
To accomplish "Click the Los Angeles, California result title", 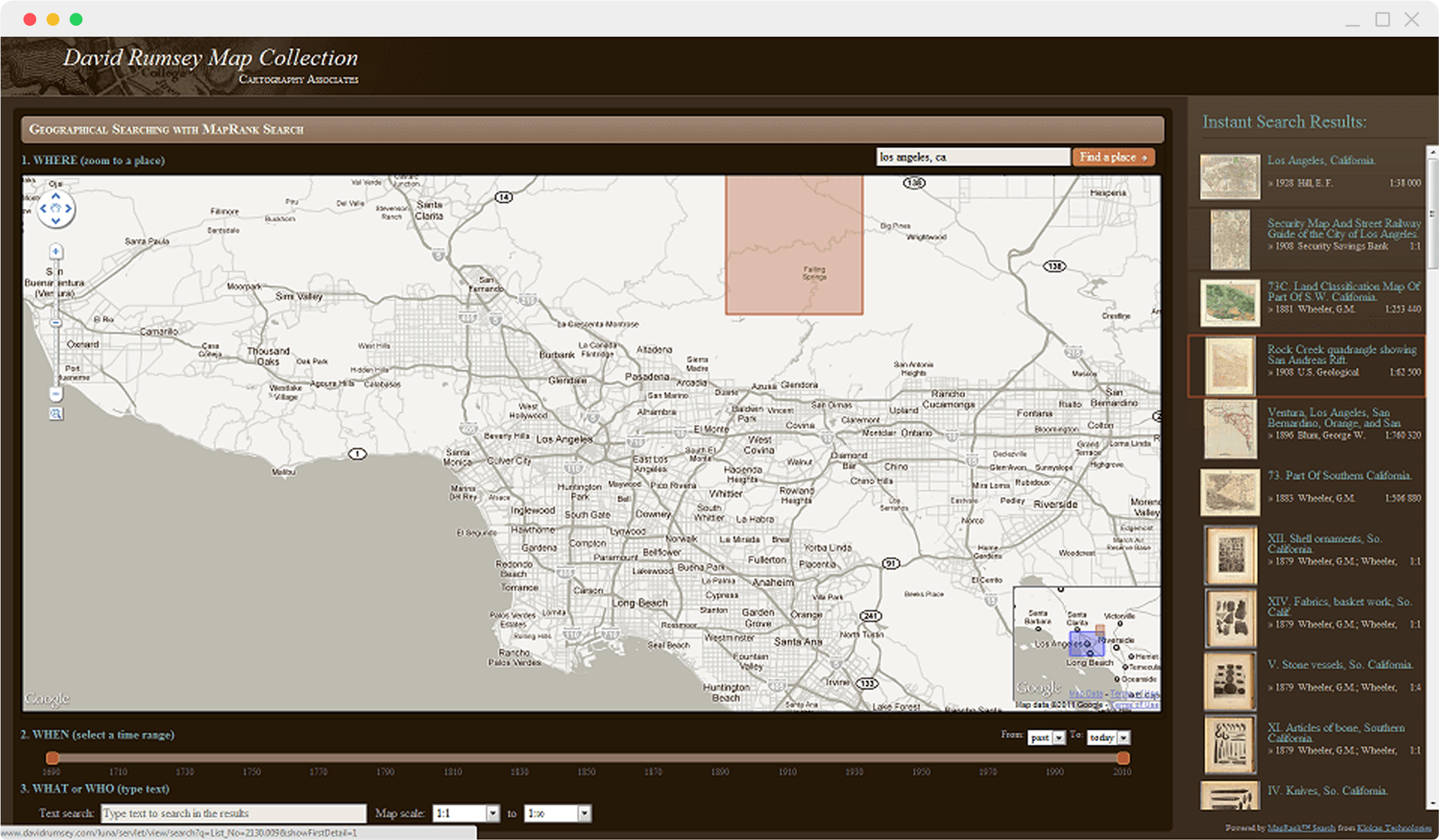I will 1322,160.
